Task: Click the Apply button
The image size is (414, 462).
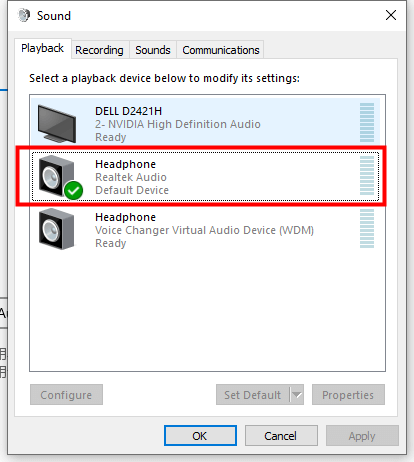Action: click(x=362, y=436)
